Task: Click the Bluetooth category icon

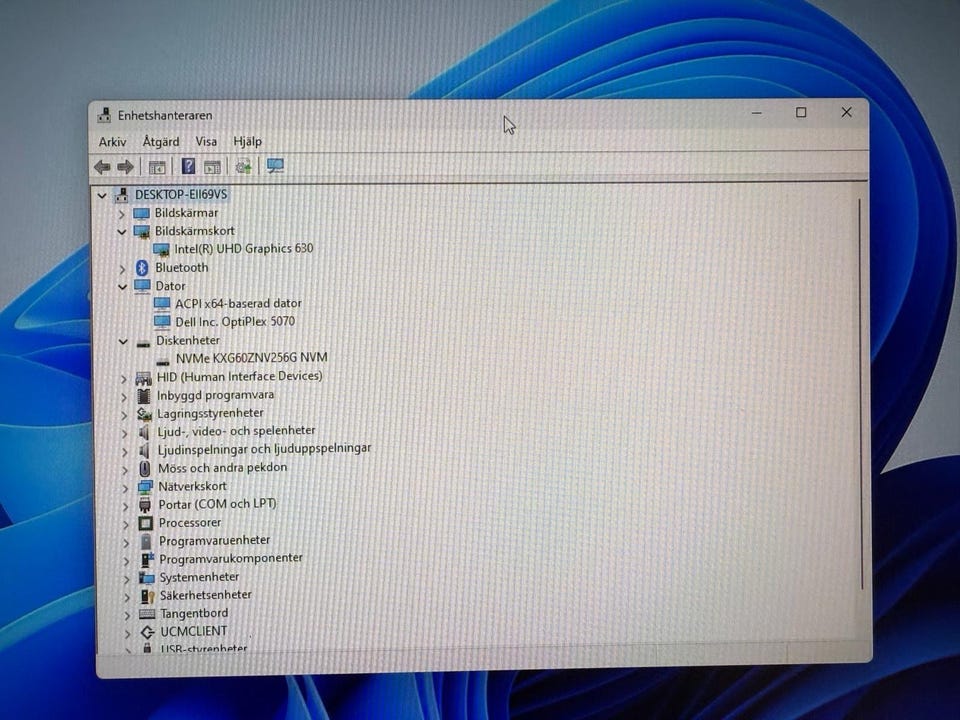Action: (x=142, y=268)
